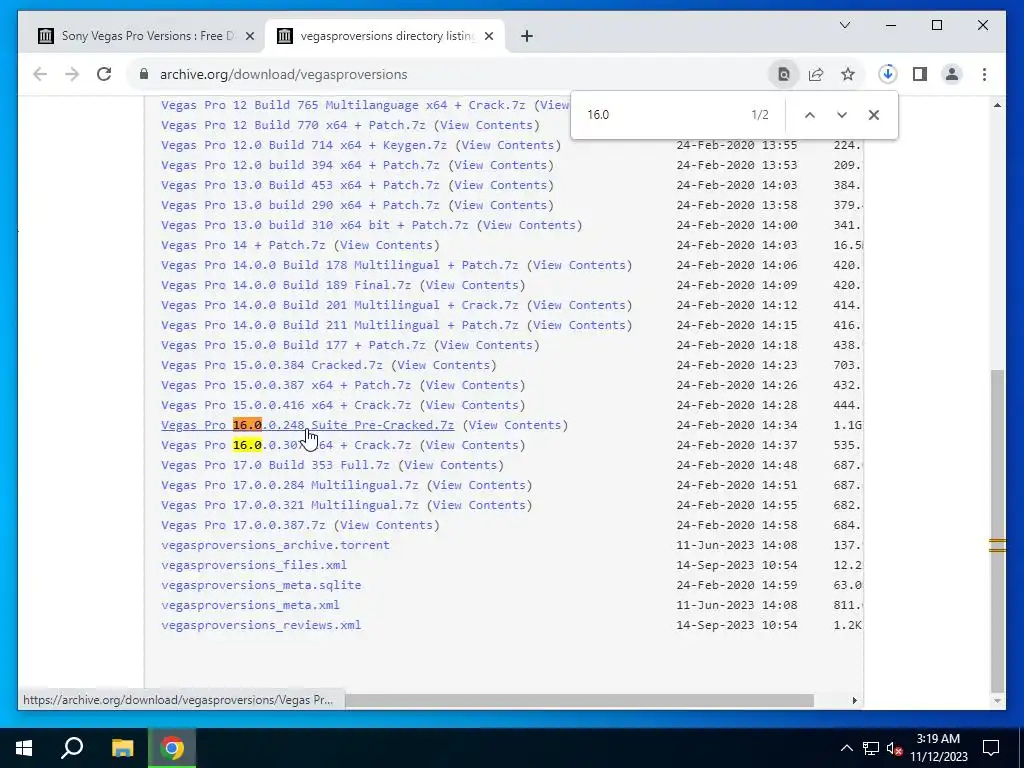Image resolution: width=1024 pixels, height=768 pixels.
Task: Click vegasproversions_files.xml link
Action: (254, 565)
